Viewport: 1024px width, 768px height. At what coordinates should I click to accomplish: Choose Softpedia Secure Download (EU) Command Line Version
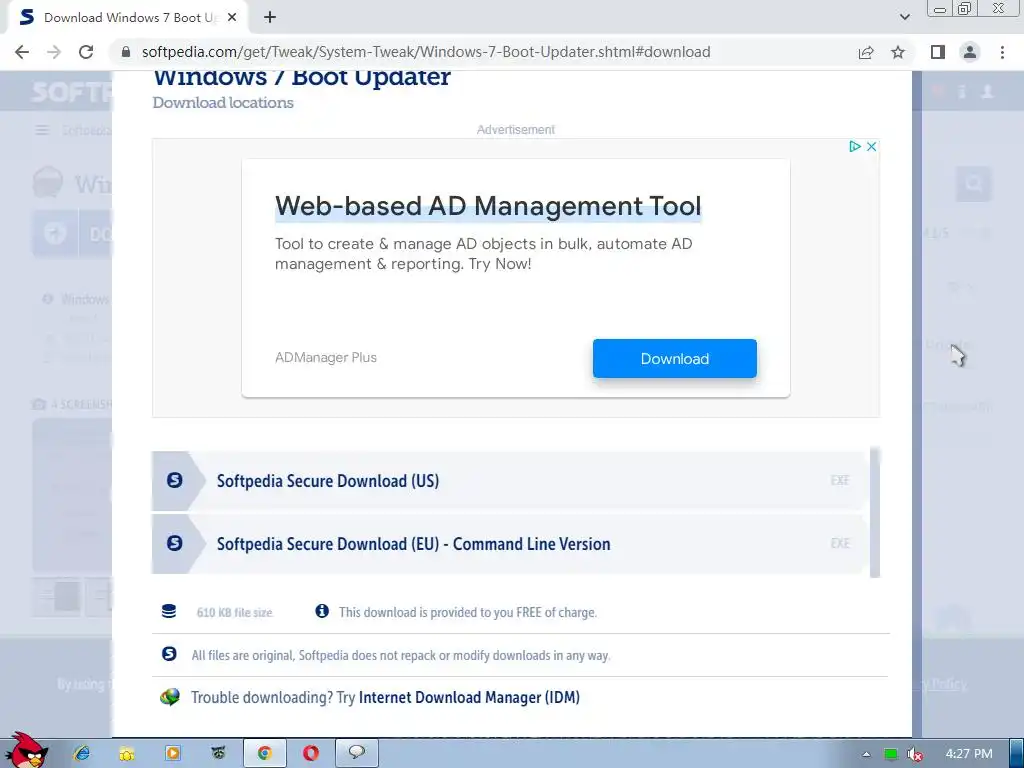509,544
